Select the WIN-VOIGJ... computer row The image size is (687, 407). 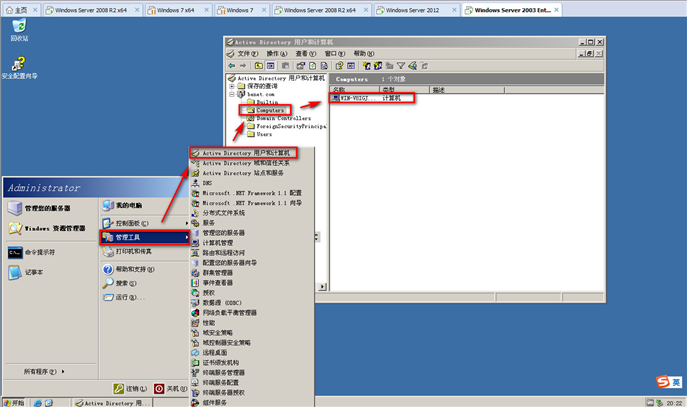372,98
